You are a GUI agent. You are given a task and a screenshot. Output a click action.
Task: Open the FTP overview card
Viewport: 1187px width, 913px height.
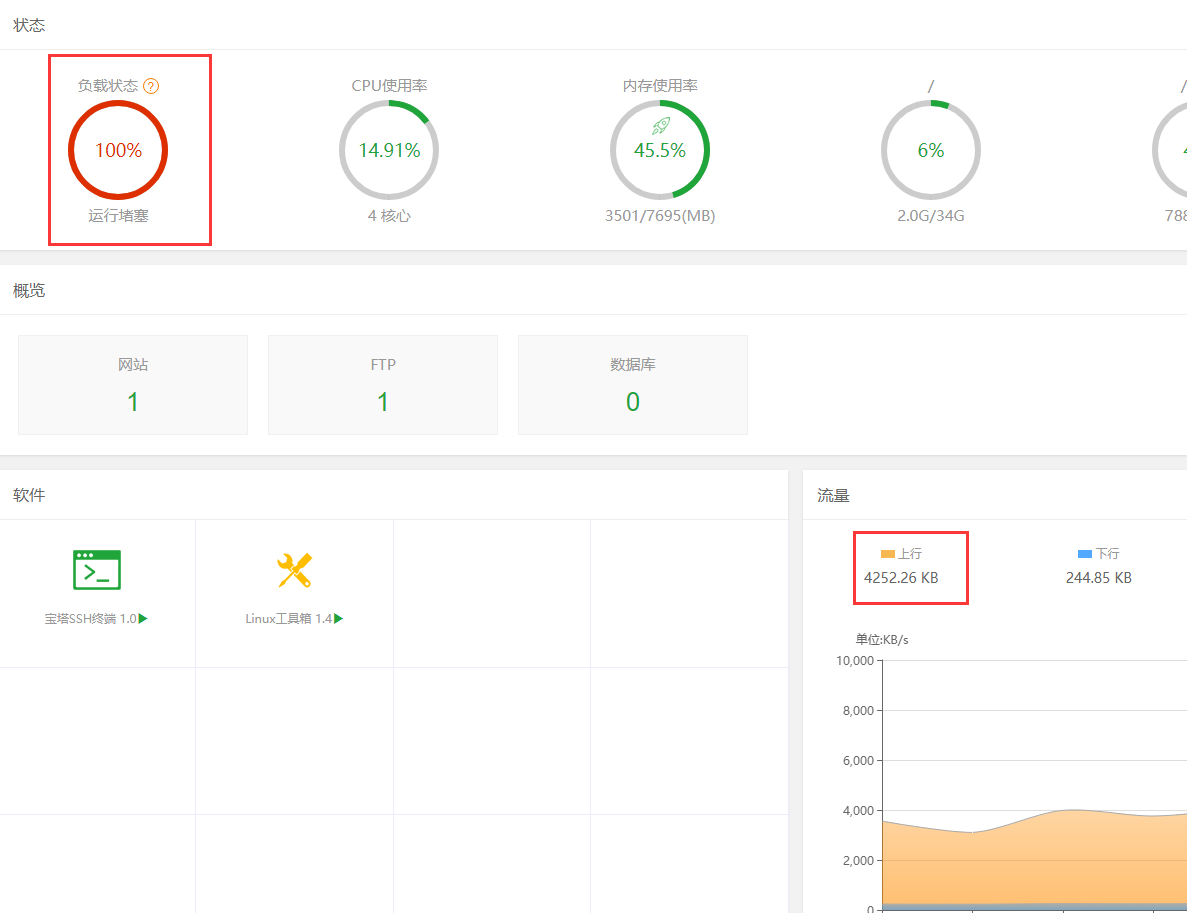pyautogui.click(x=383, y=385)
